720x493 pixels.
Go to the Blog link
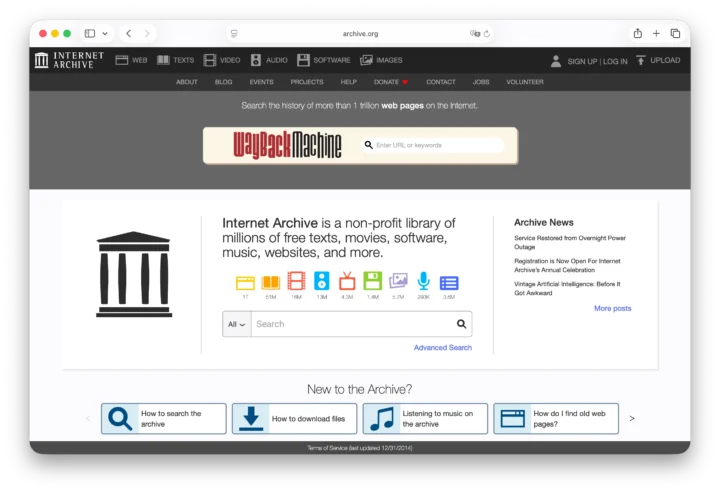tap(224, 82)
